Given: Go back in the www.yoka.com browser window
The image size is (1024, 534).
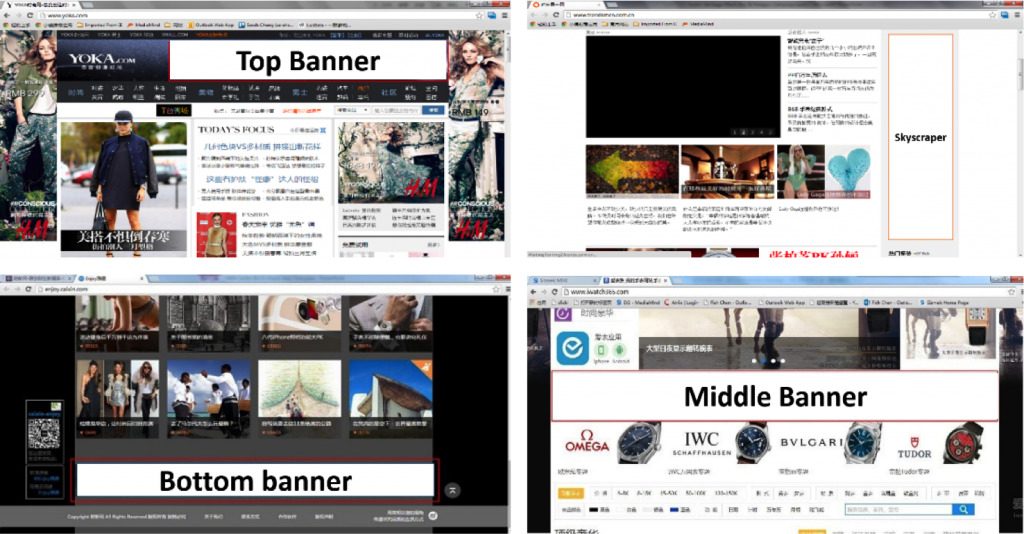Looking at the screenshot, I should [x=5, y=15].
